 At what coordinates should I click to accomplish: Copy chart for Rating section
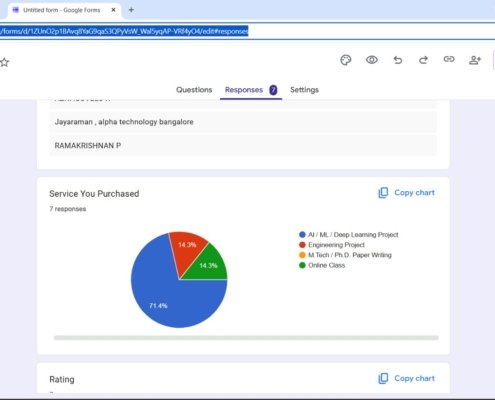coord(407,378)
